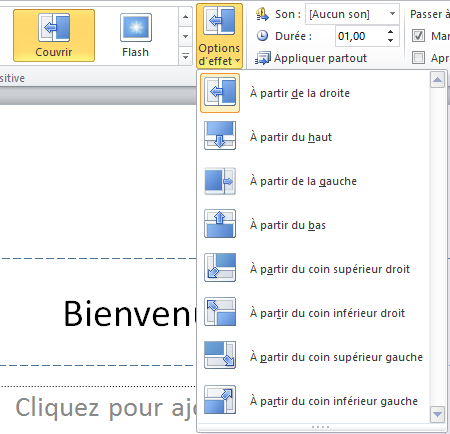
Task: Click the 'Cliquez pour aj' subtitle placeholder
Action: click(x=106, y=407)
